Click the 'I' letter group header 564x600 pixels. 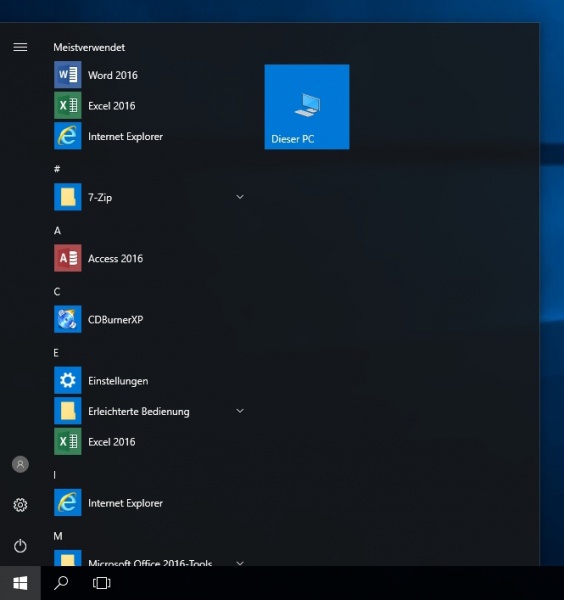point(54,475)
